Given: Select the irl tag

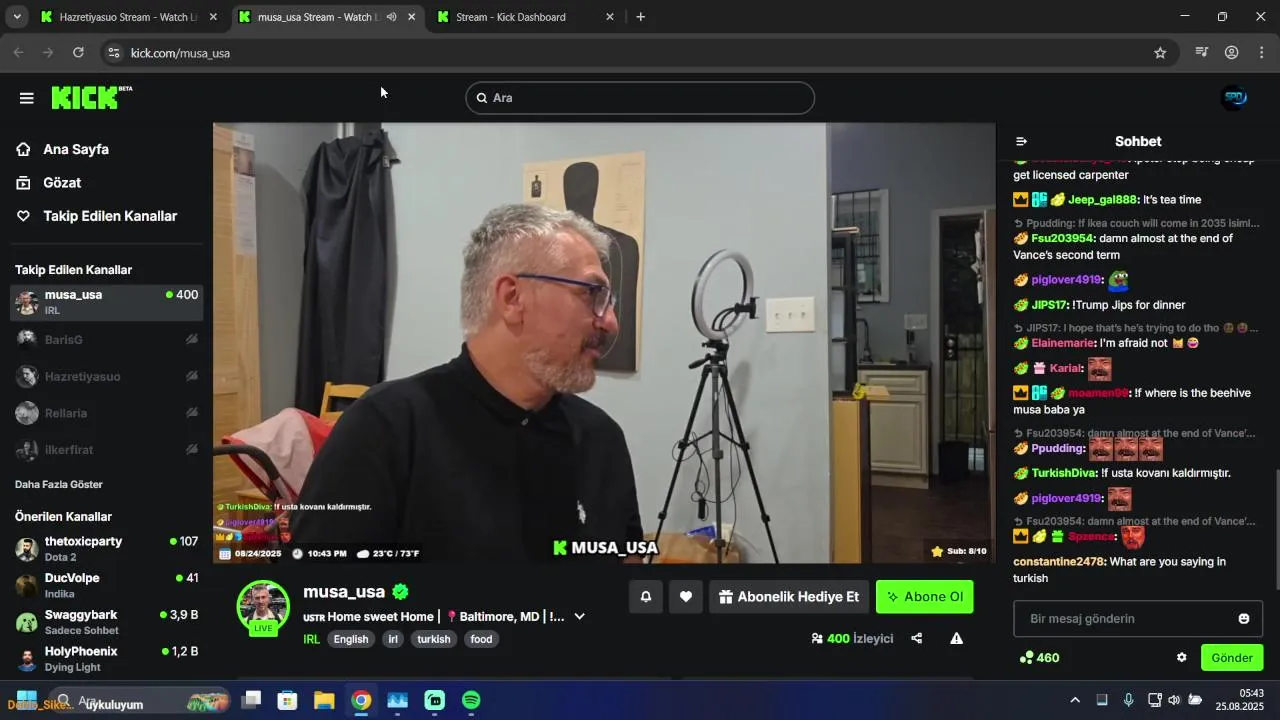Looking at the screenshot, I should [x=393, y=639].
